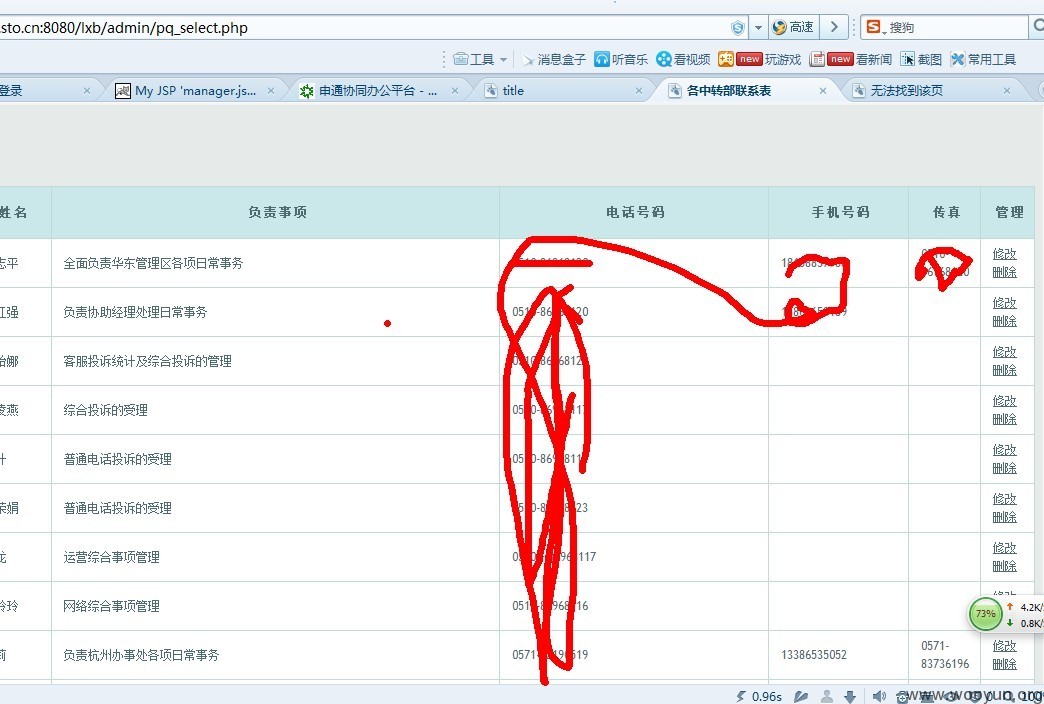Click the go arrow next to 高速

pyautogui.click(x=834, y=27)
